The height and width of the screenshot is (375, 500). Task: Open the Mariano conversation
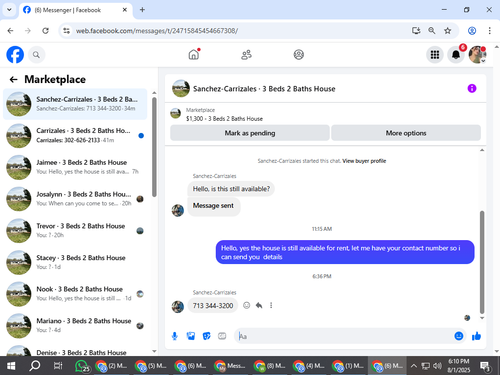coord(75,325)
